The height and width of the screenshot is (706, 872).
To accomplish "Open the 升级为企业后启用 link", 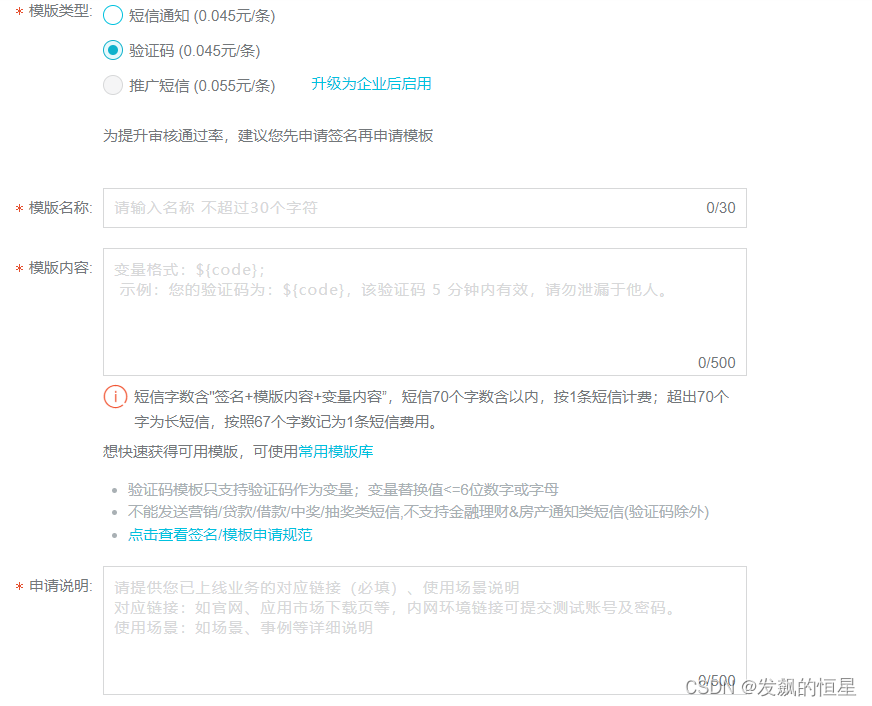I will point(370,84).
